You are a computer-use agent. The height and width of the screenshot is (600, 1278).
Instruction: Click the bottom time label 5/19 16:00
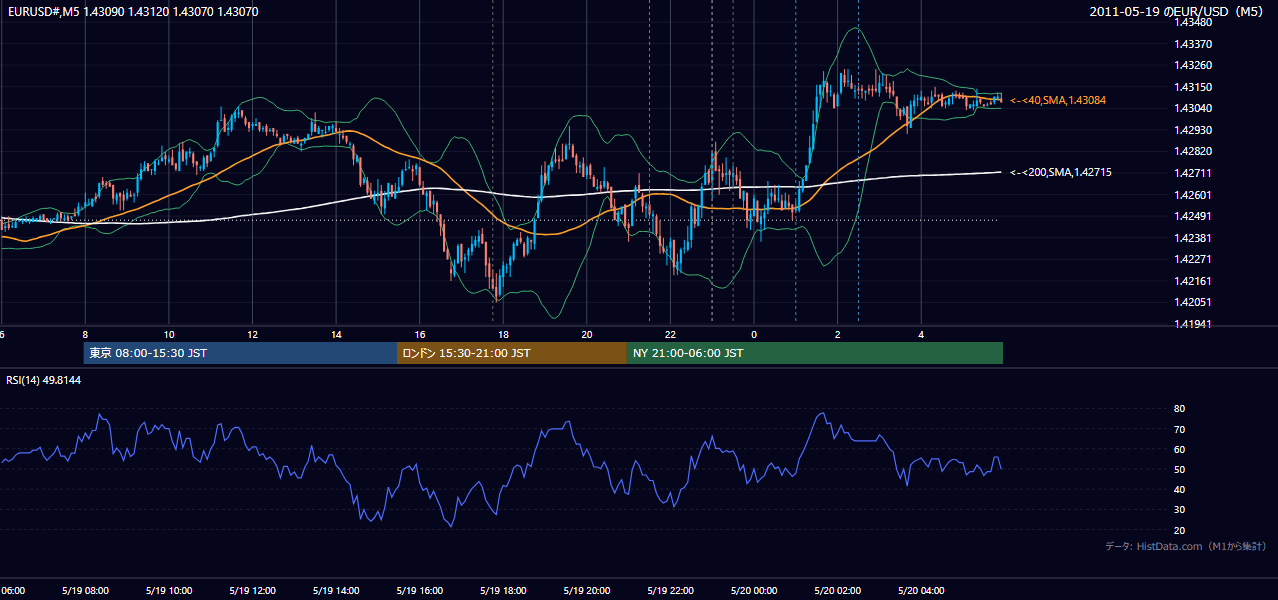click(420, 590)
